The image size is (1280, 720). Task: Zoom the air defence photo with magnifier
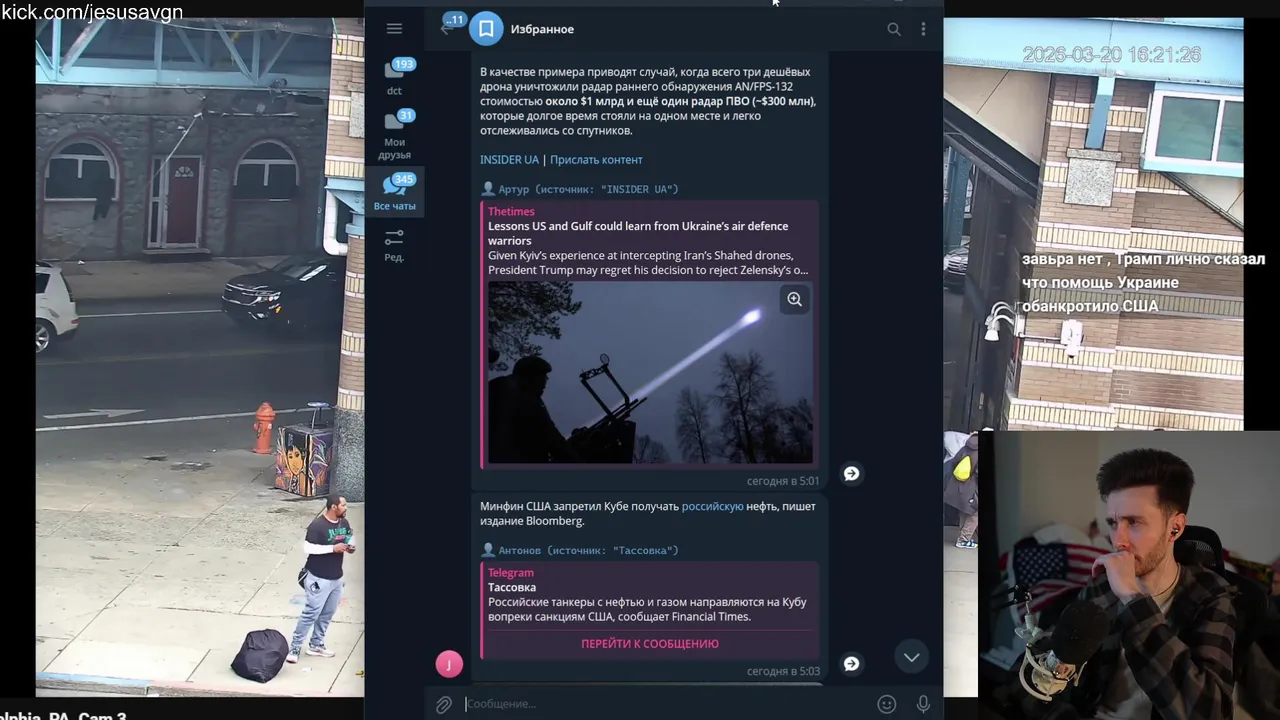coord(794,299)
